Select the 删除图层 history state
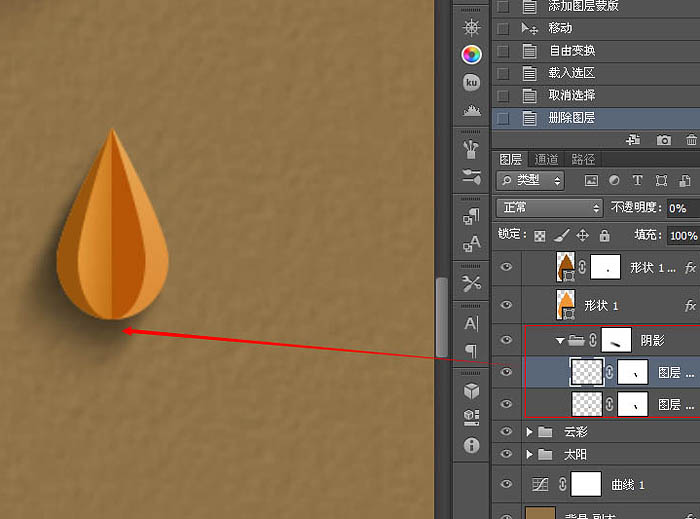 pyautogui.click(x=596, y=118)
